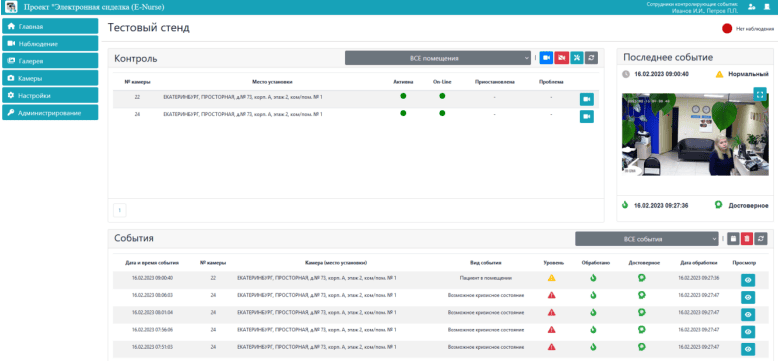
Task: Stop all cameras with red crossed-camera button
Action: click(562, 58)
